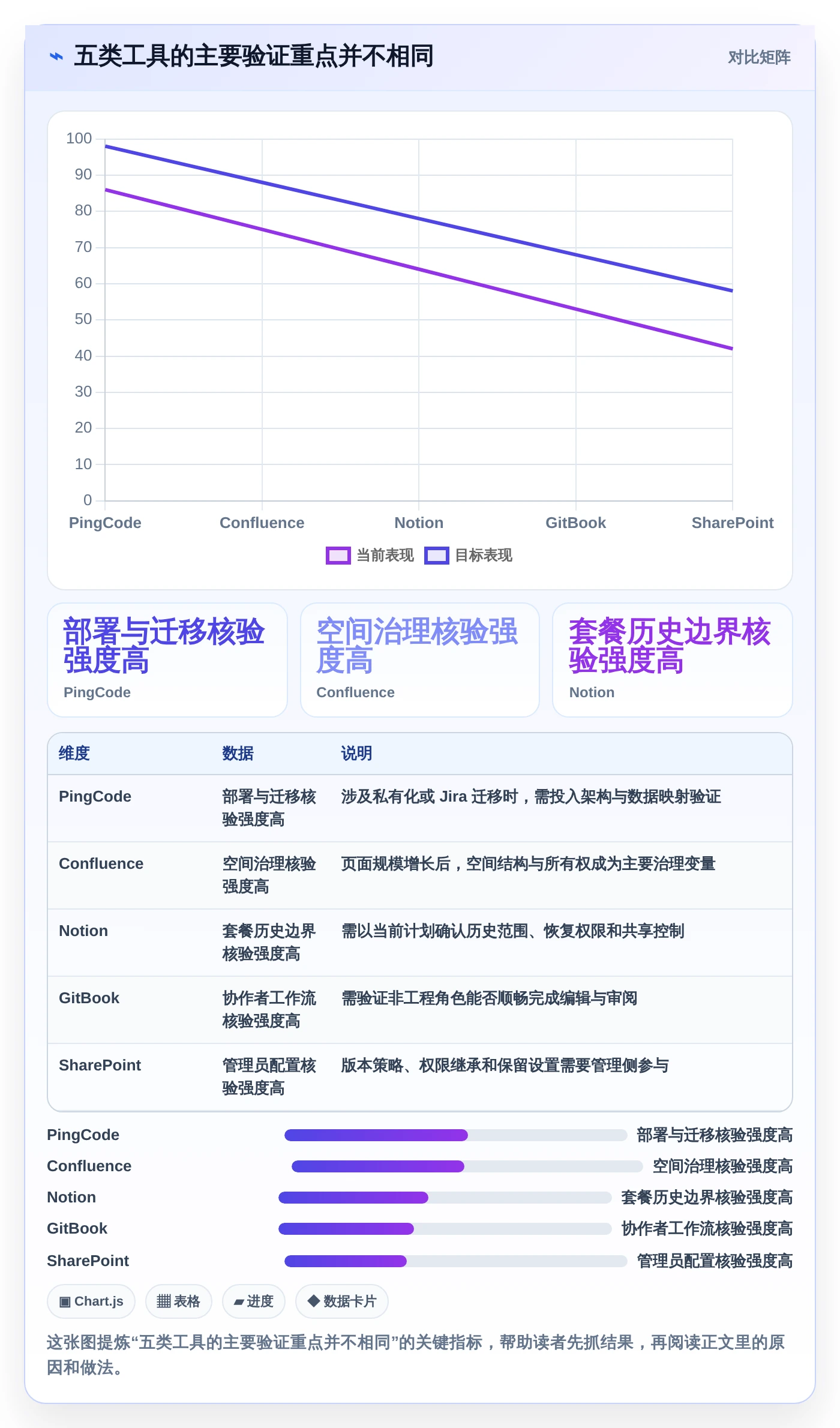Open the 空间治理核验强度高 Confluence card
840x1428 pixels.
[x=420, y=660]
